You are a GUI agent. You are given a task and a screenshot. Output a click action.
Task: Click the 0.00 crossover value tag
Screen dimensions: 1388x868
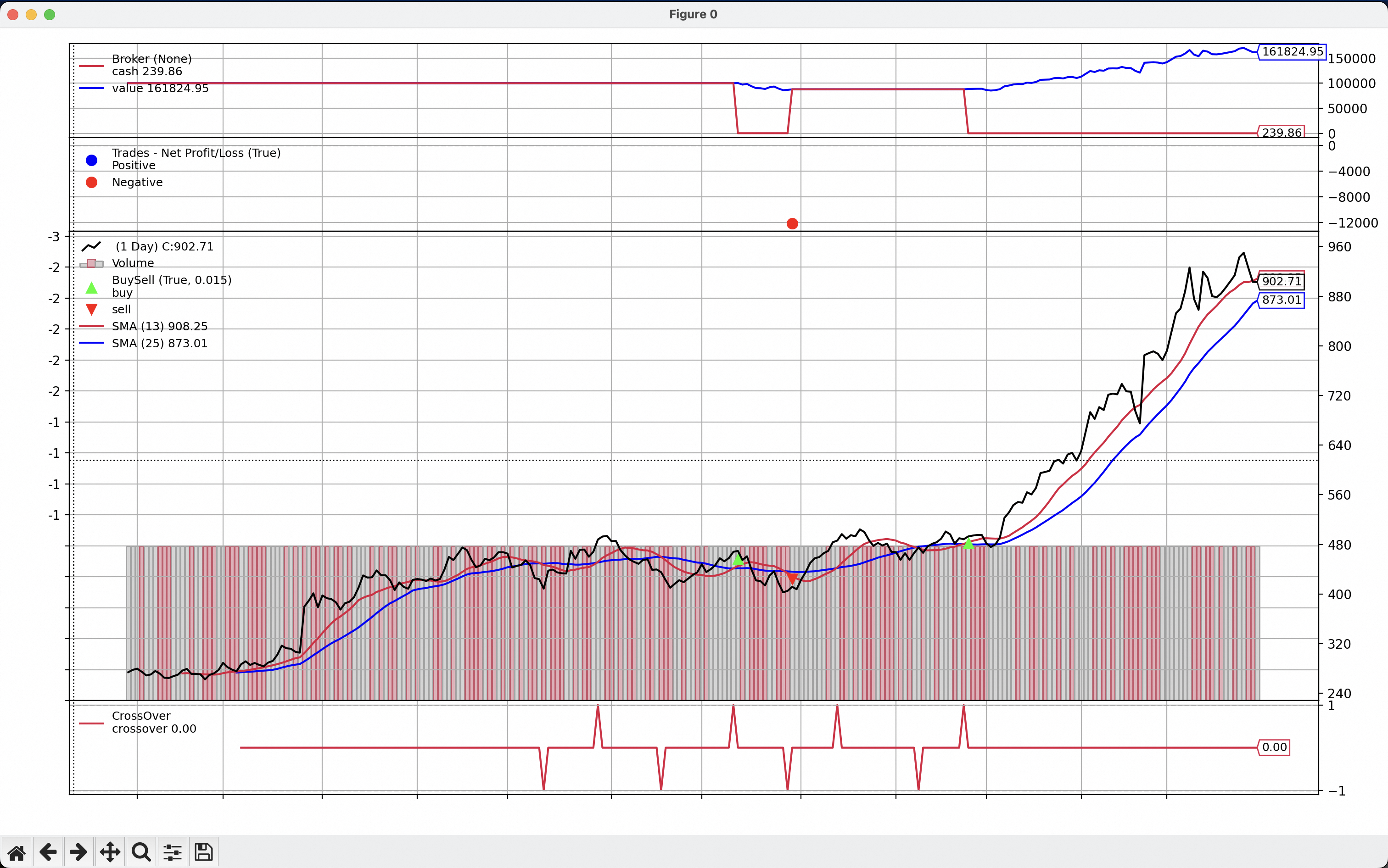1274,747
